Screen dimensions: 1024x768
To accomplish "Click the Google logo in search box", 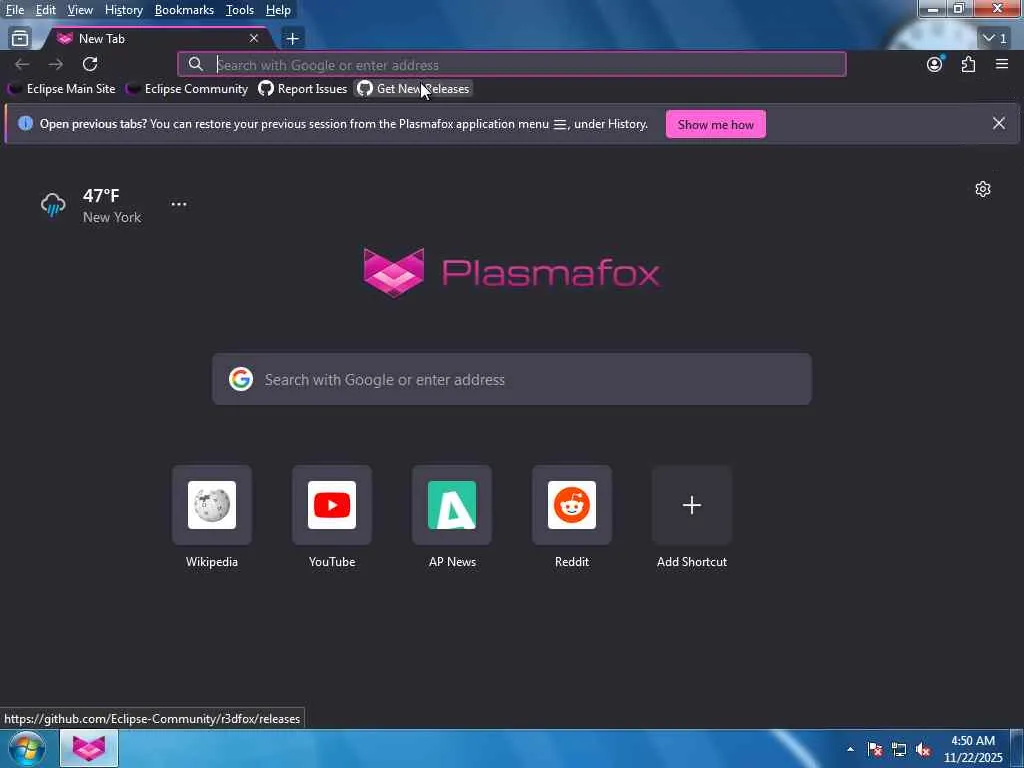I will [241, 379].
